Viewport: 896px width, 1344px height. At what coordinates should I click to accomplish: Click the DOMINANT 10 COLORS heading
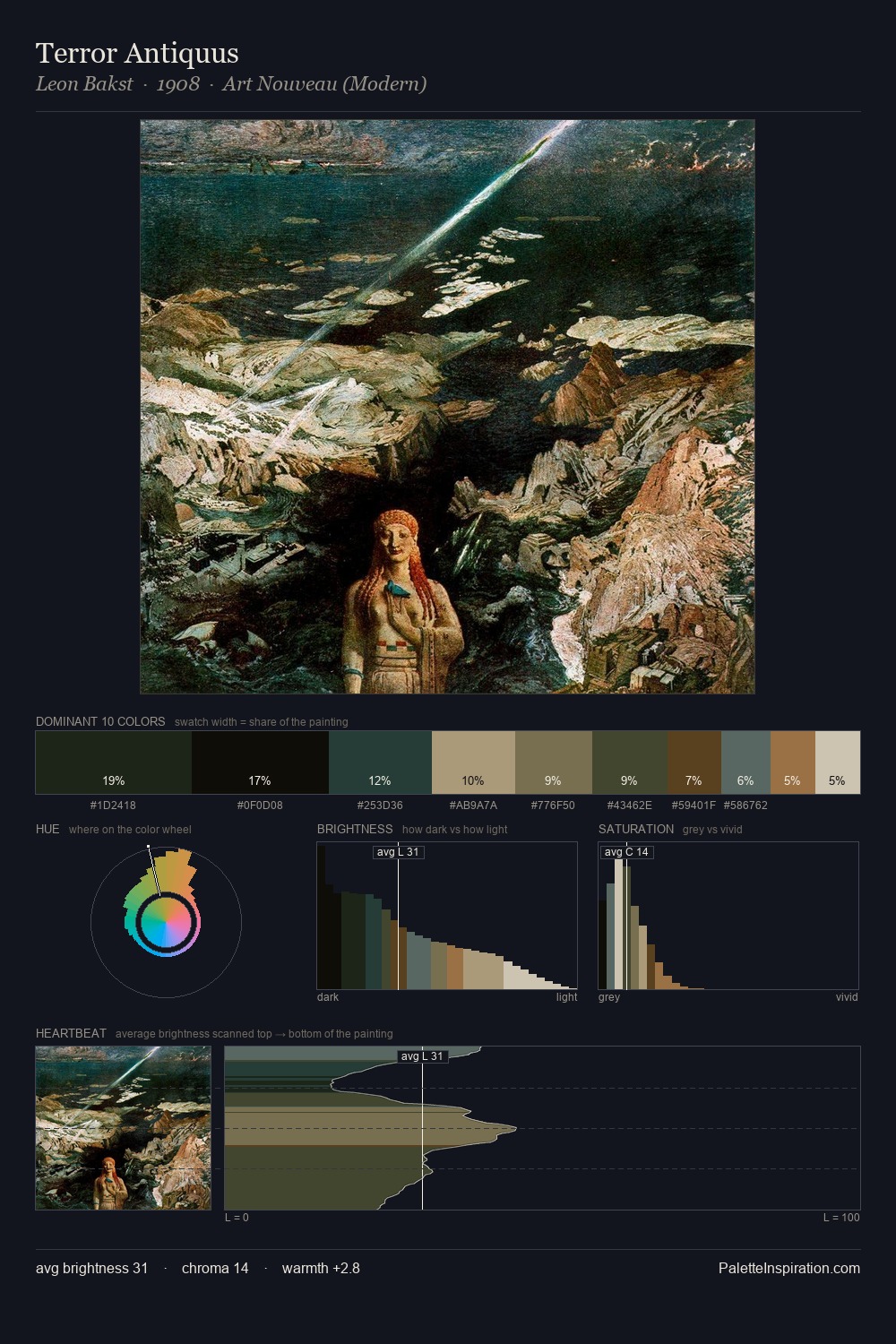100,721
